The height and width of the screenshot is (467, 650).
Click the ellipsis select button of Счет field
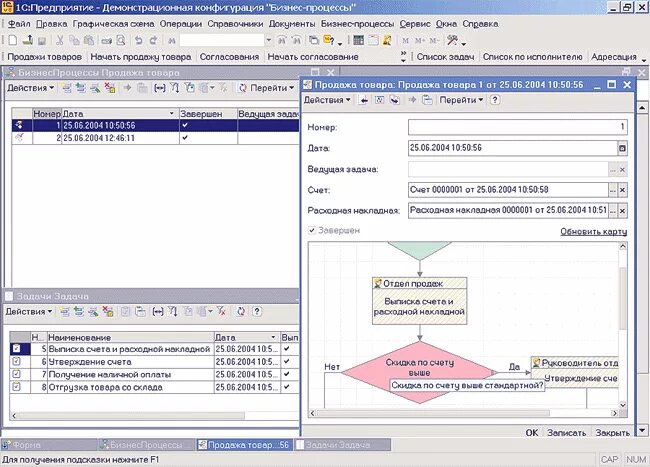click(613, 190)
